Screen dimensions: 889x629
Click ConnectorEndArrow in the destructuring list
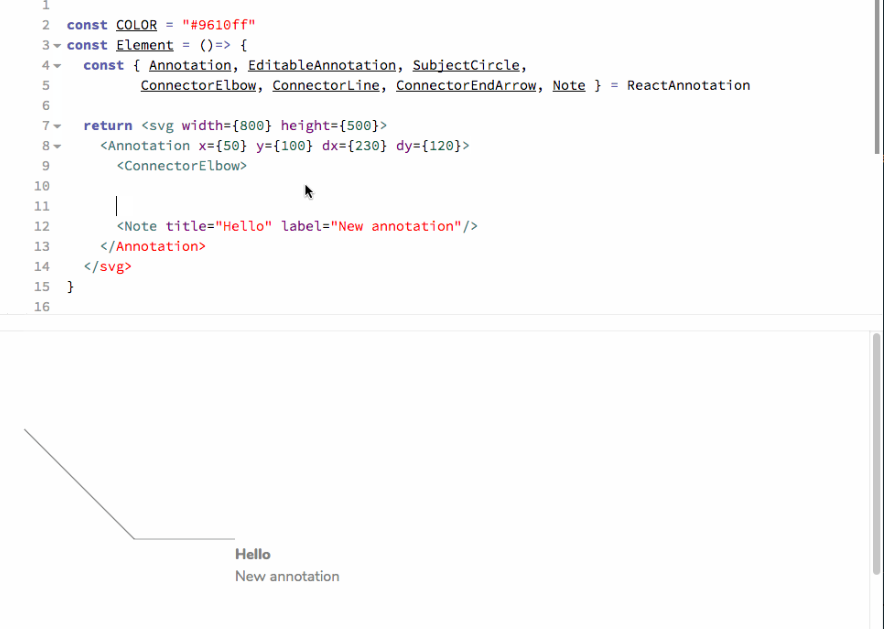[466, 85]
